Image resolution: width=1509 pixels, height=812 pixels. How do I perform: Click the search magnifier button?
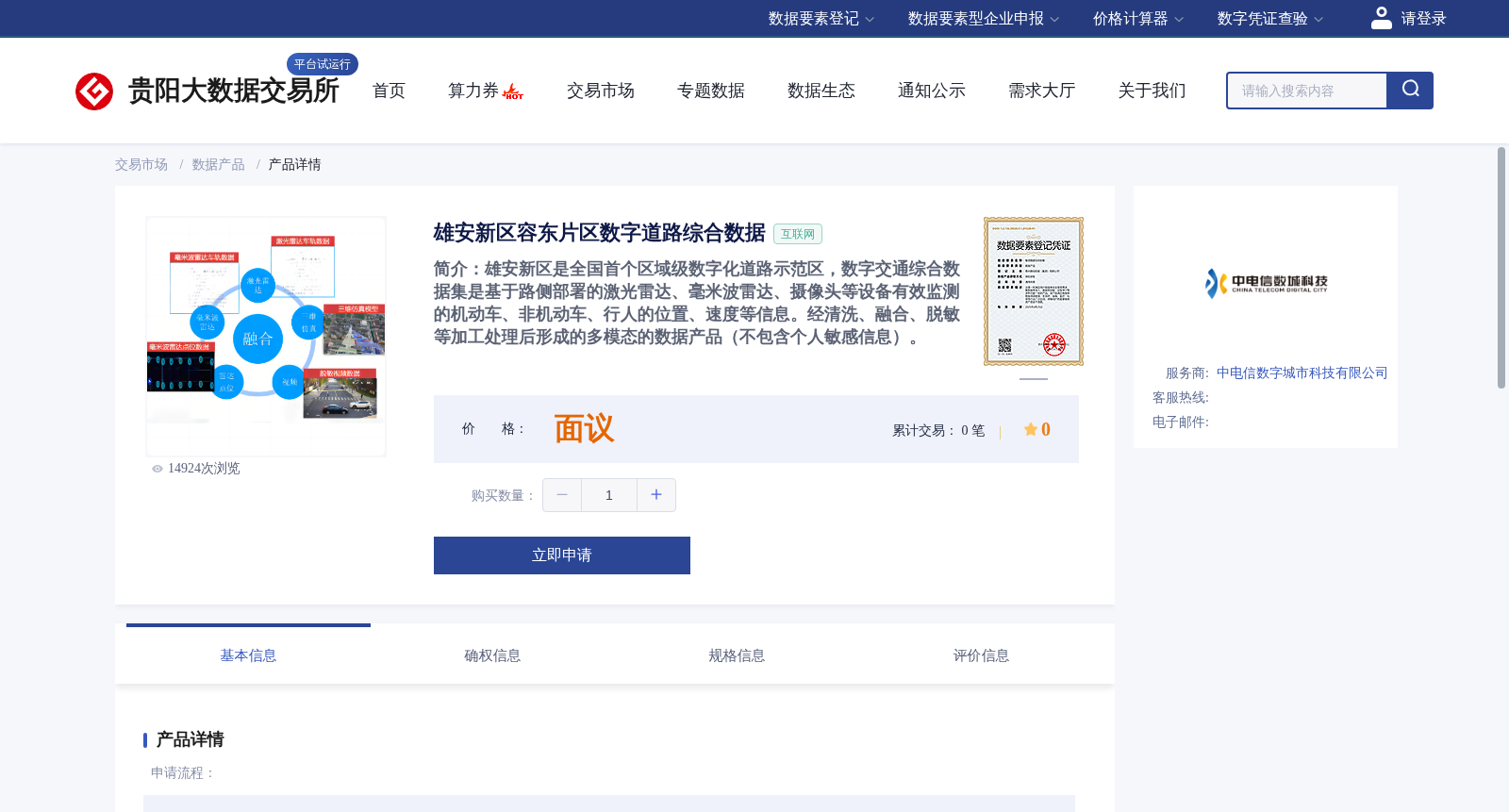pos(1410,91)
